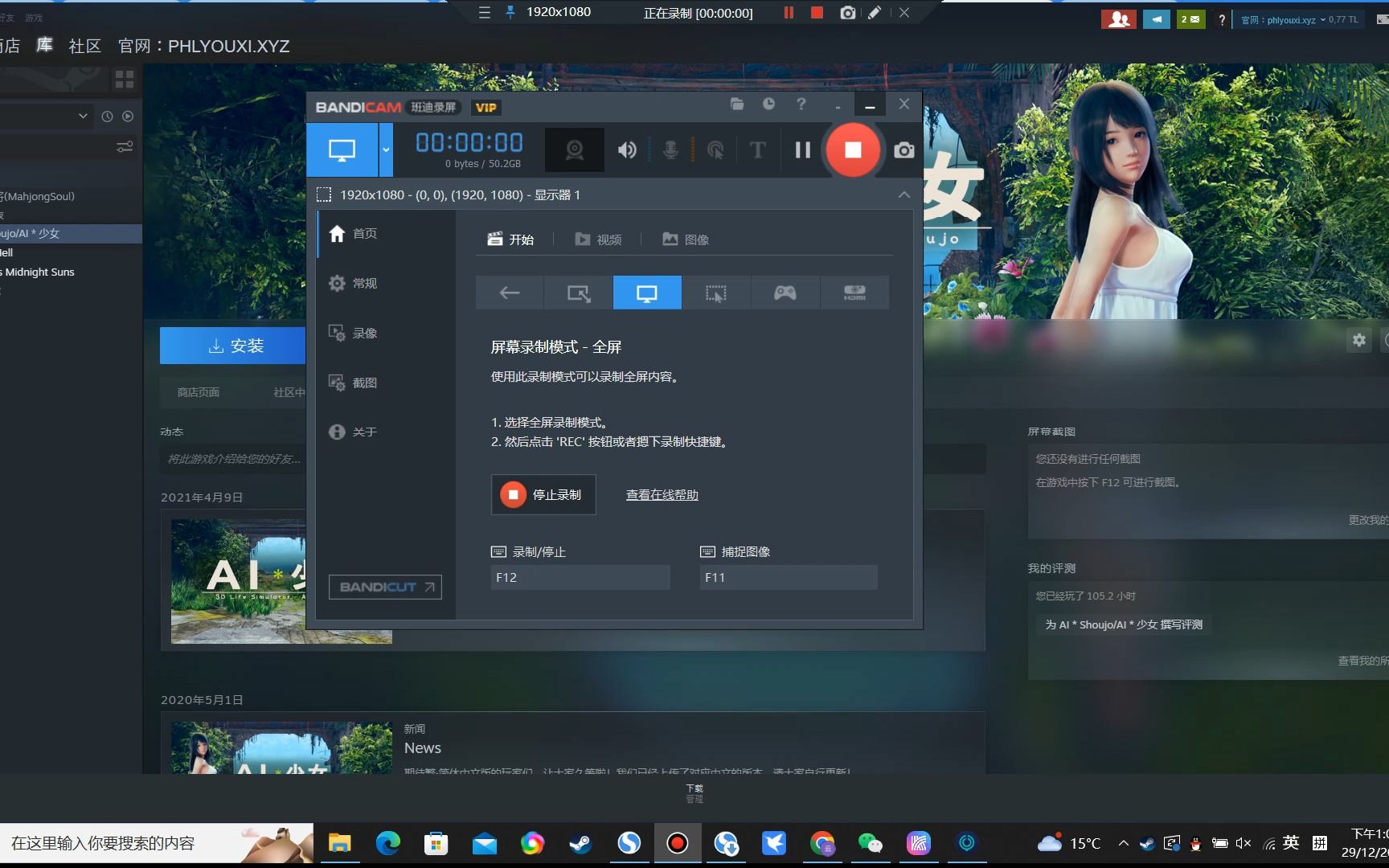Toggle the speaker audio in Bandicam
1389x868 pixels.
pyautogui.click(x=627, y=149)
